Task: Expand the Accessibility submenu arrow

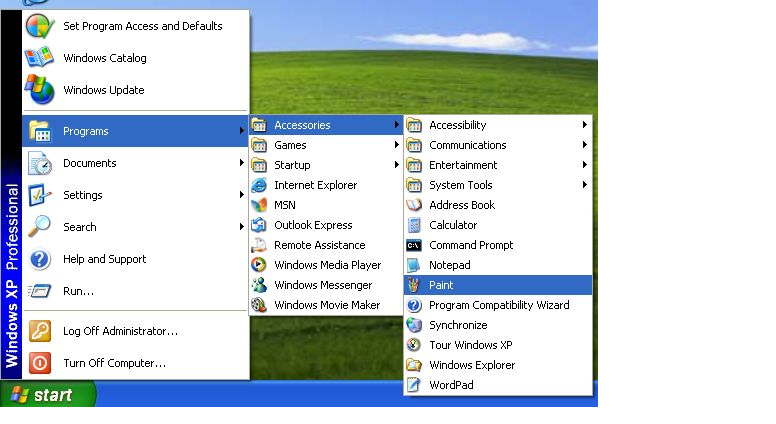Action: click(x=584, y=125)
